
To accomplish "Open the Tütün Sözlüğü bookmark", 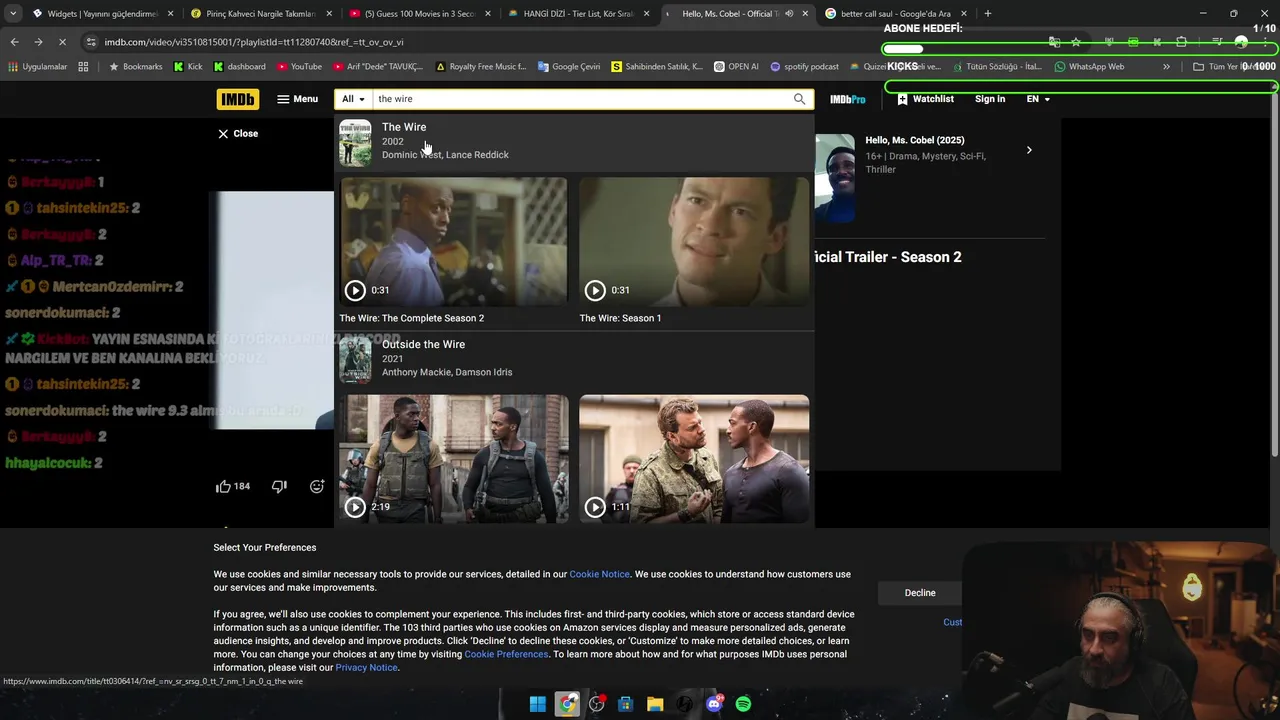I will point(996,67).
